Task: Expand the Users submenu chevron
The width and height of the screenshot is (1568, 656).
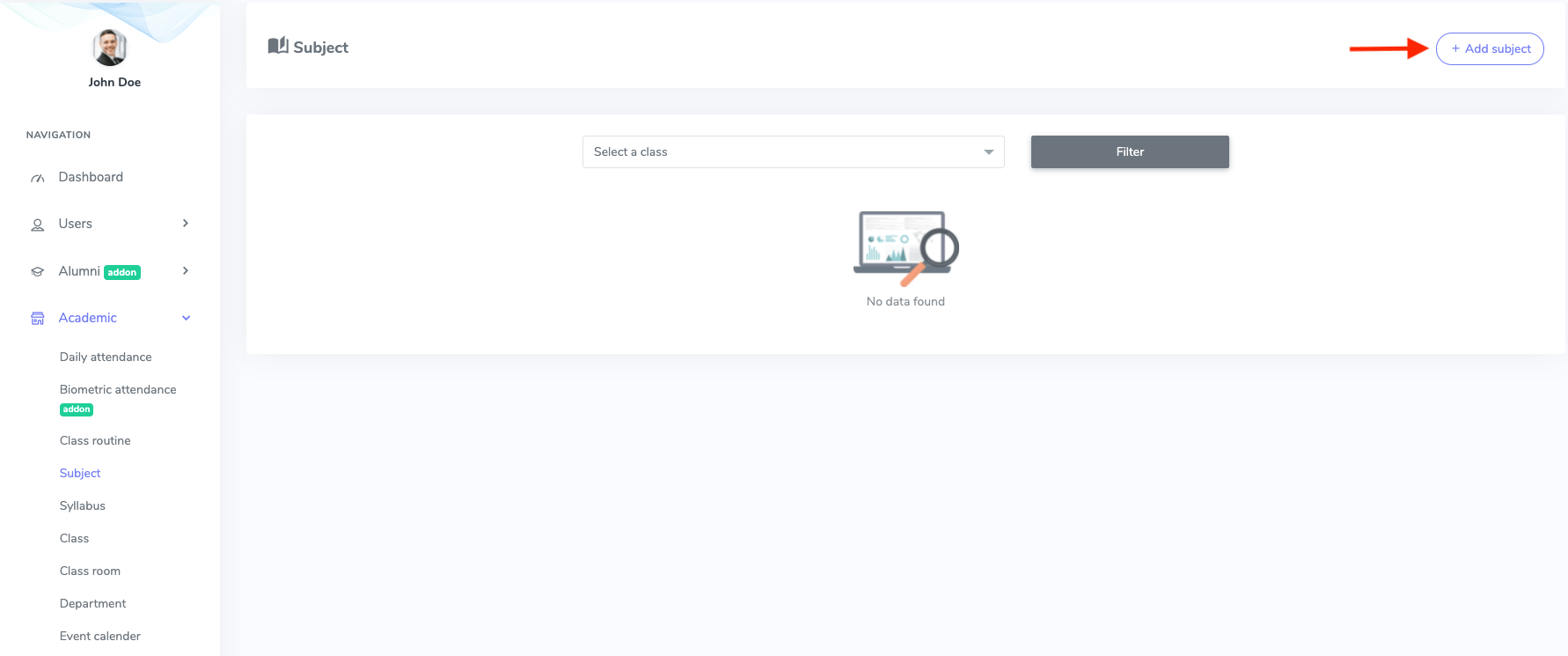Action: coord(186,224)
